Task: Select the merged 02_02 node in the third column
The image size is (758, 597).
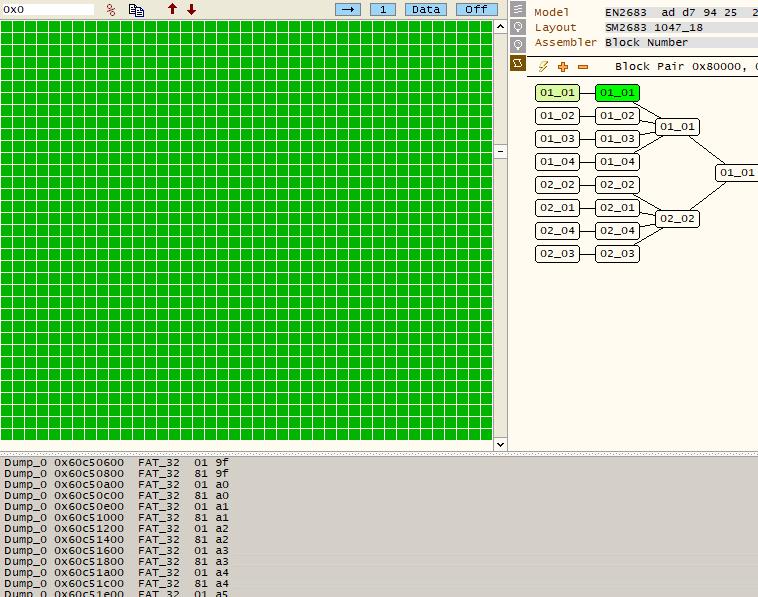Action: pos(677,219)
